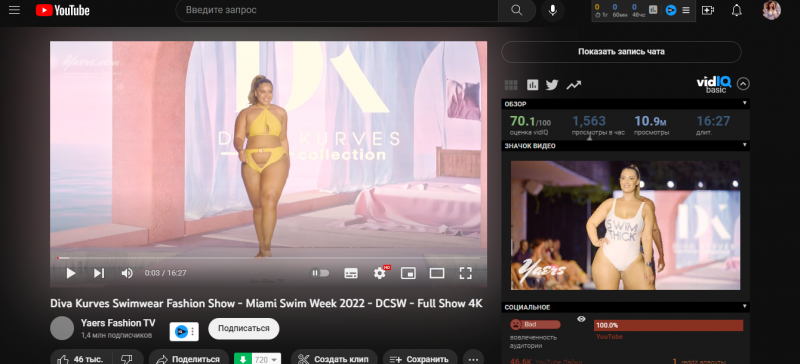This screenshot has height=364, width=800.
Task: Open the Create video camera icon
Action: (708, 10)
